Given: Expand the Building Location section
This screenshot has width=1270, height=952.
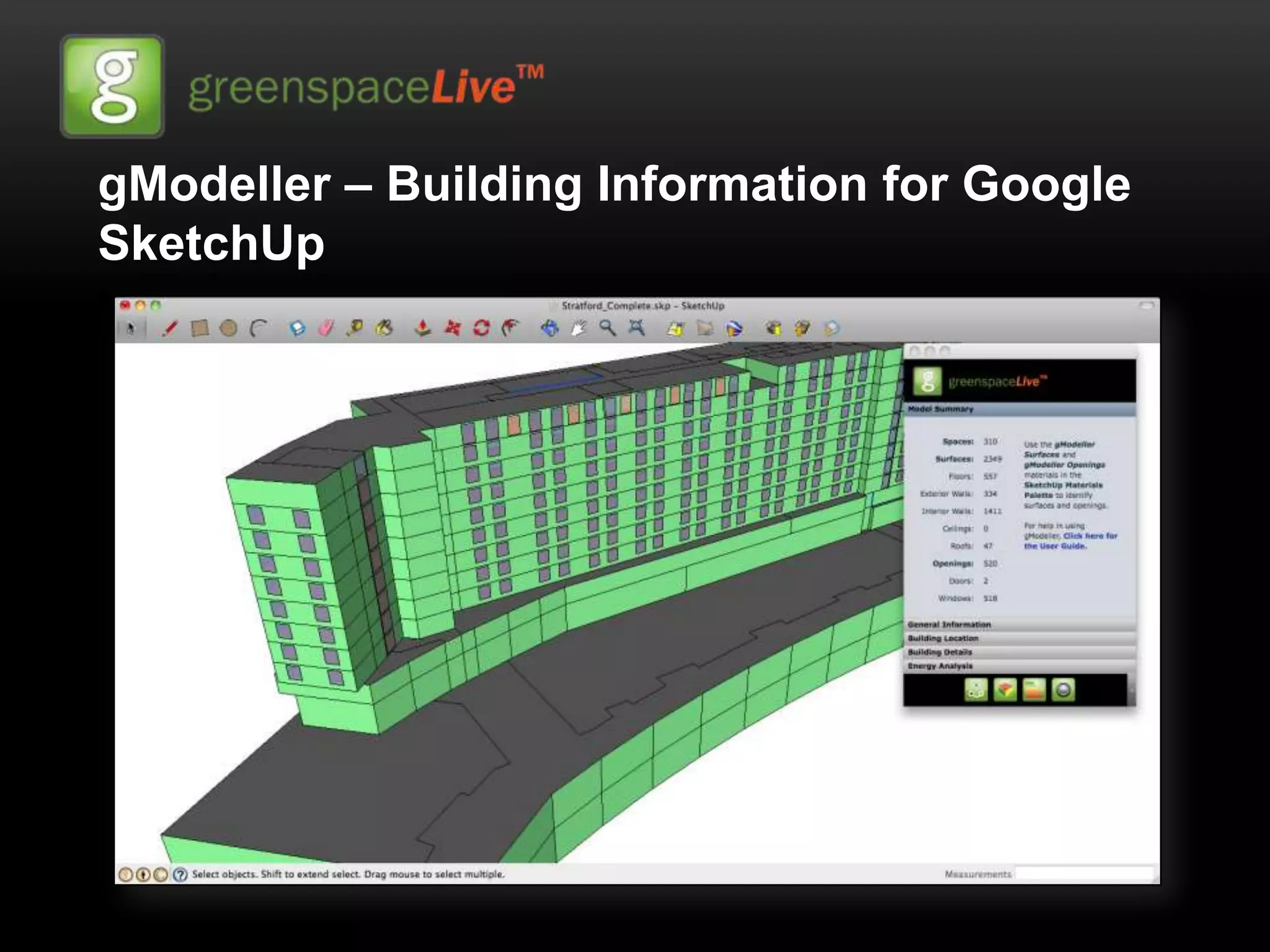Looking at the screenshot, I should click(1020, 638).
